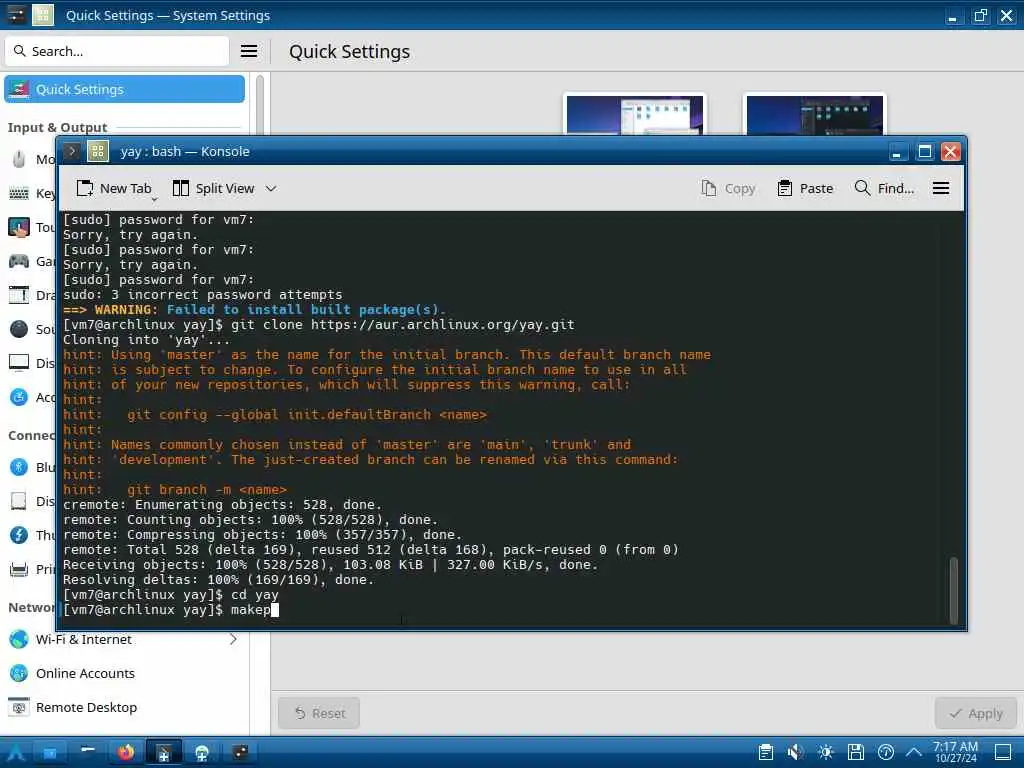Viewport: 1024px width, 768px height.
Task: Click the Accessibility icon in sidebar
Action: tap(19, 397)
